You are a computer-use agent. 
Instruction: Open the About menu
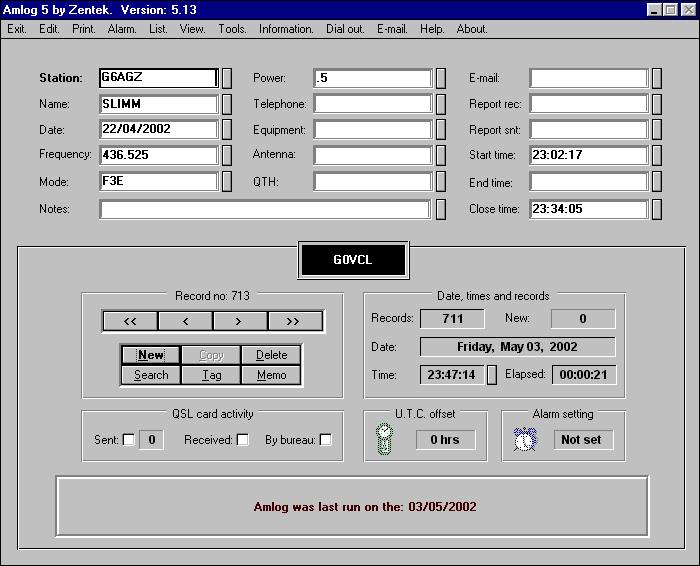click(x=471, y=29)
